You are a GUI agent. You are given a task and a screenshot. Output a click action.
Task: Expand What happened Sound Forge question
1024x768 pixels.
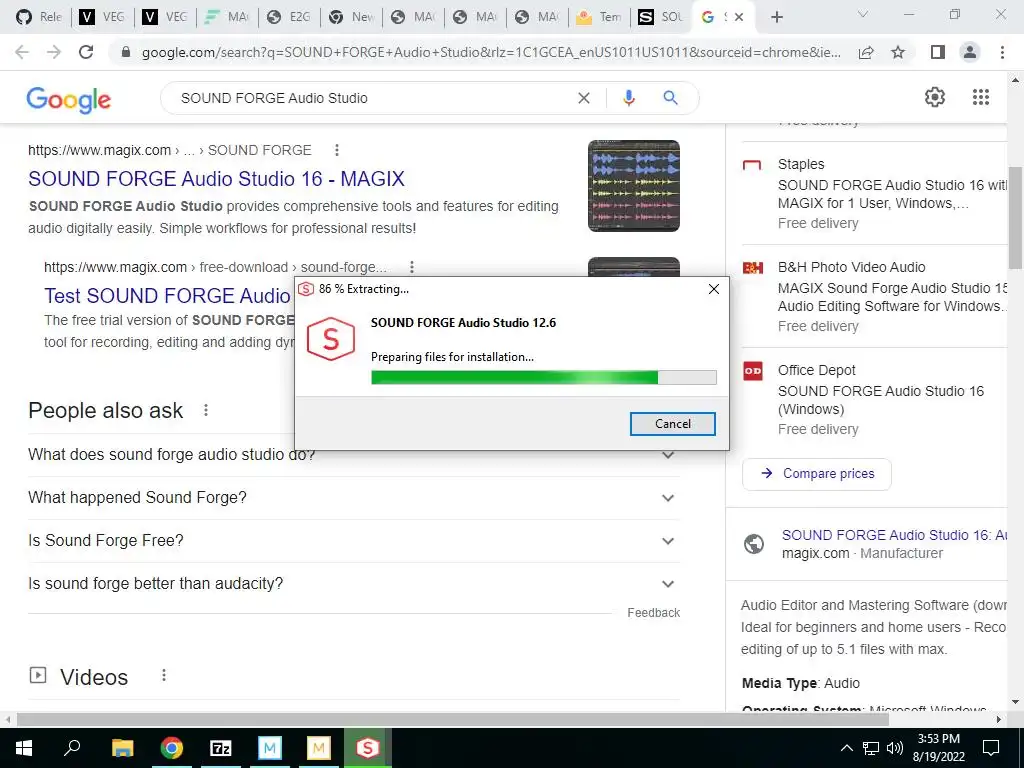click(x=354, y=498)
